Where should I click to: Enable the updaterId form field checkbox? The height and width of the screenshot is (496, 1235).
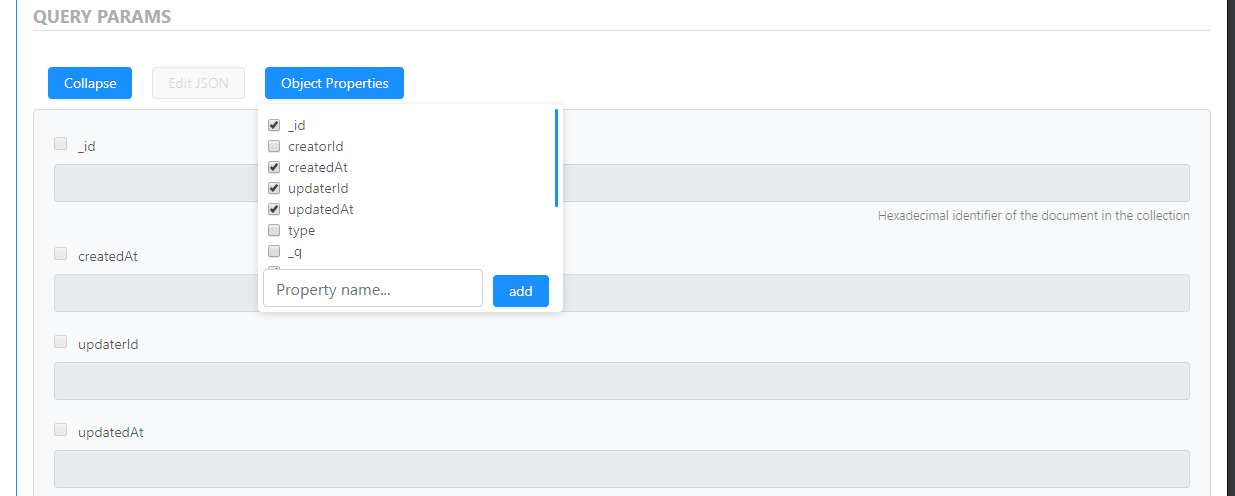[x=60, y=342]
